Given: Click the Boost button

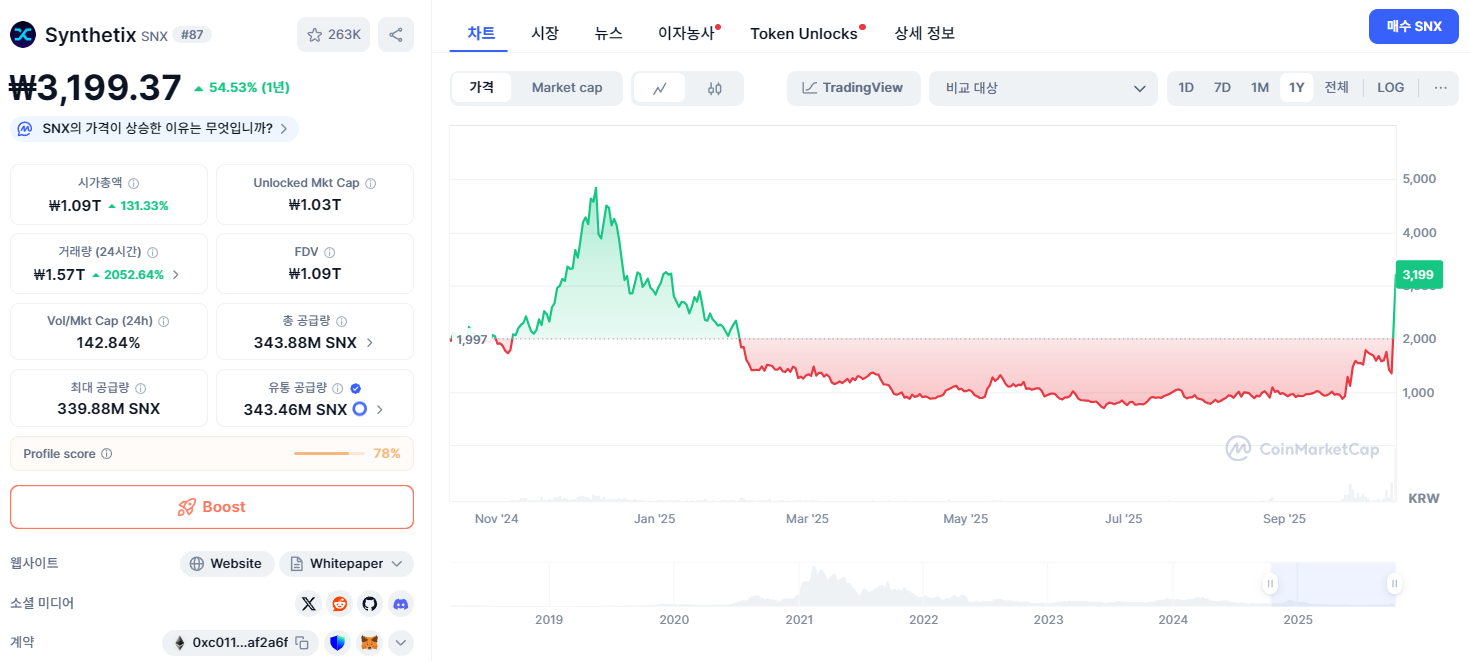Looking at the screenshot, I should 212,507.
